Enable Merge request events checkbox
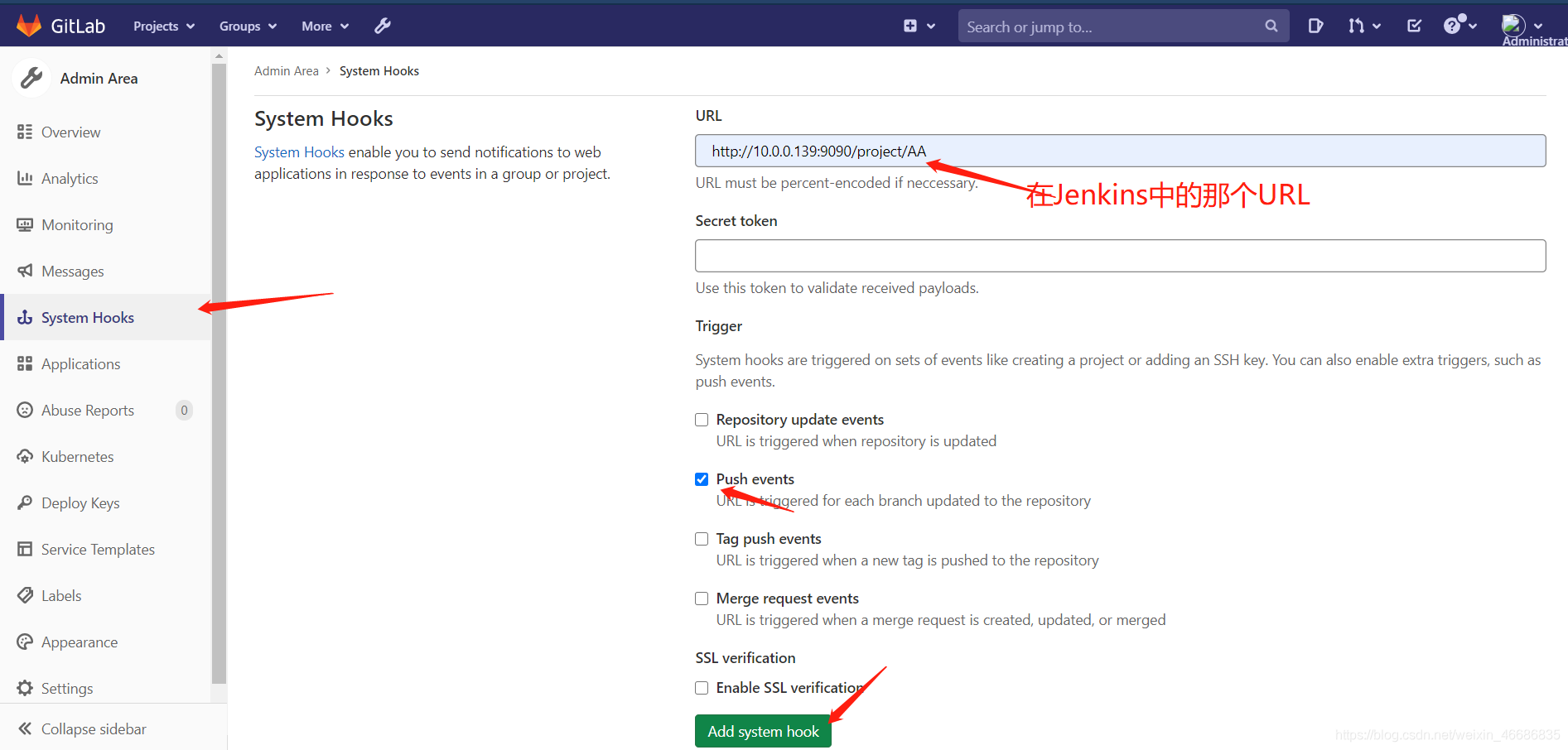This screenshot has width=1568, height=750. (702, 599)
